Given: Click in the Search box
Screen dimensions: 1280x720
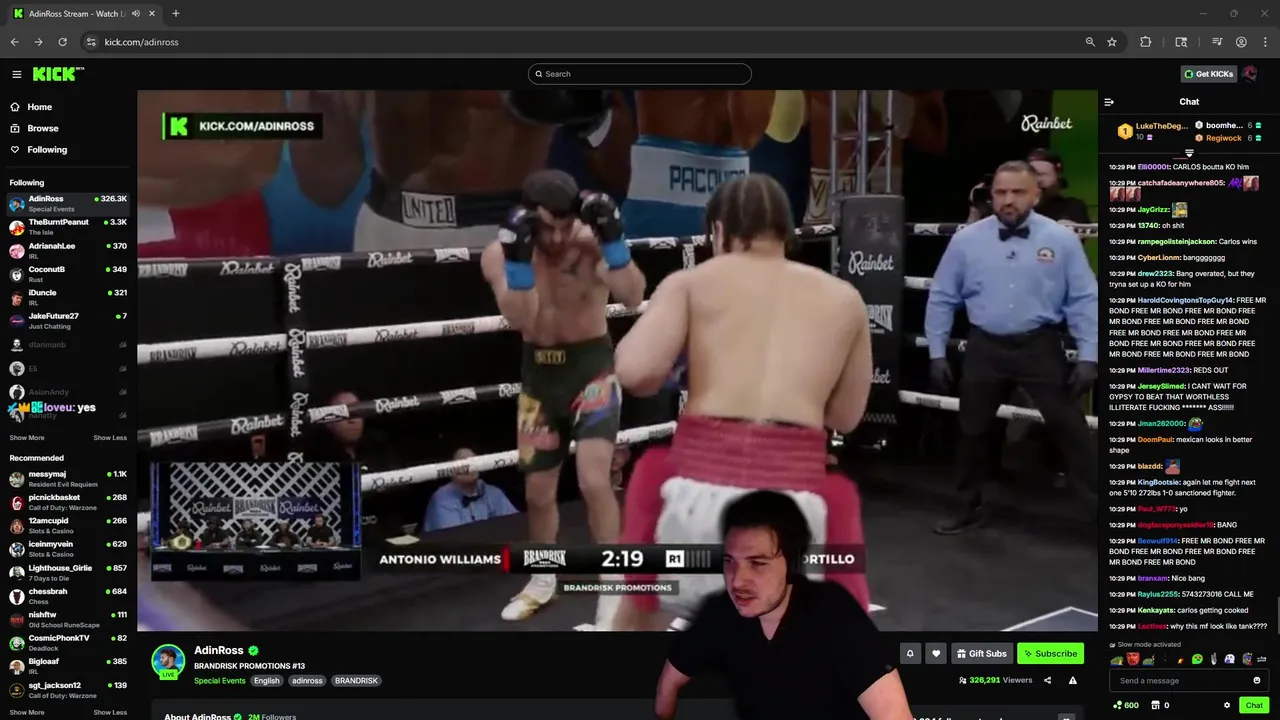Looking at the screenshot, I should [640, 74].
